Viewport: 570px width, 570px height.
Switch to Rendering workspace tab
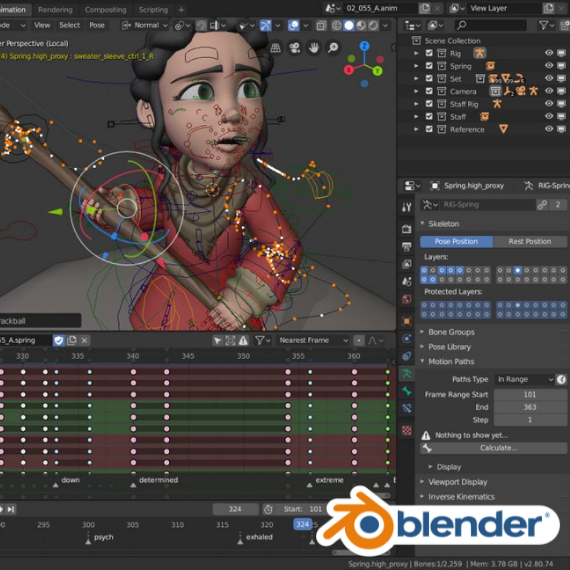tap(55, 10)
